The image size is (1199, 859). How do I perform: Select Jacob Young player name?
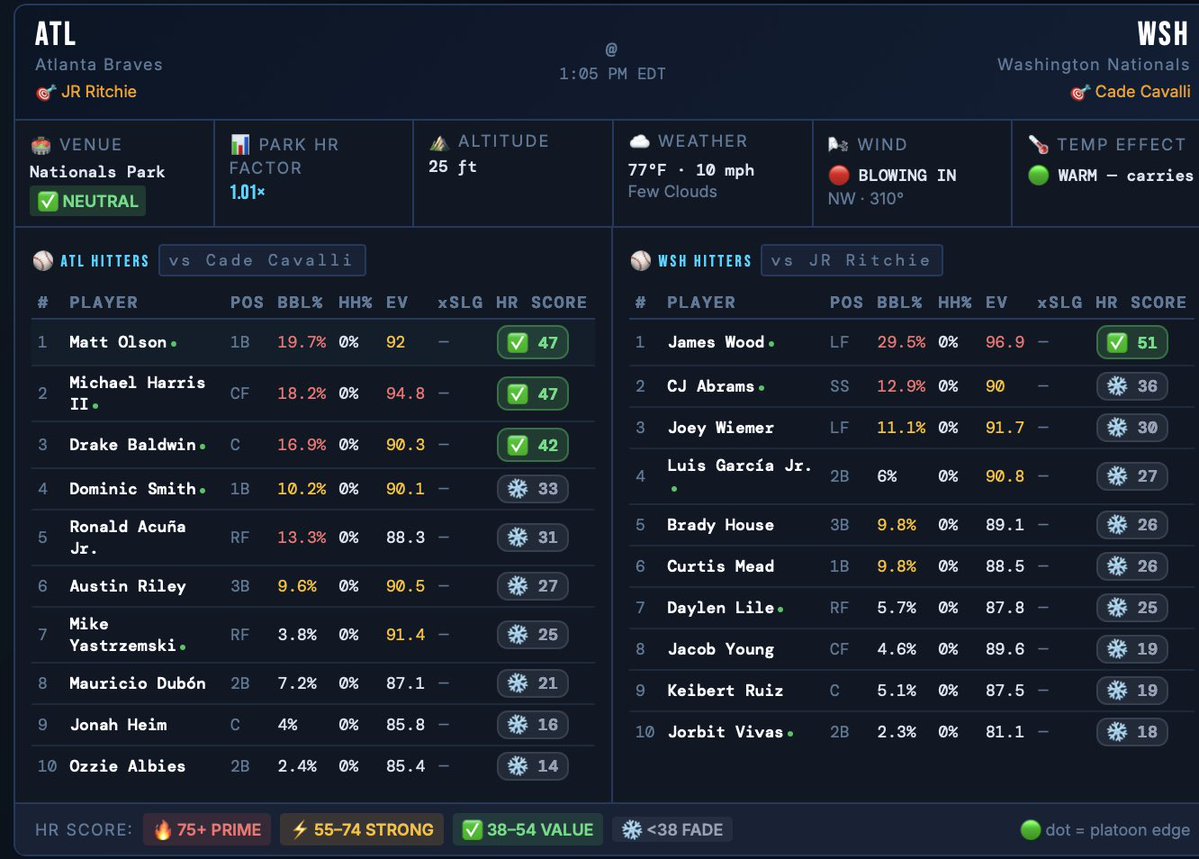coord(720,649)
